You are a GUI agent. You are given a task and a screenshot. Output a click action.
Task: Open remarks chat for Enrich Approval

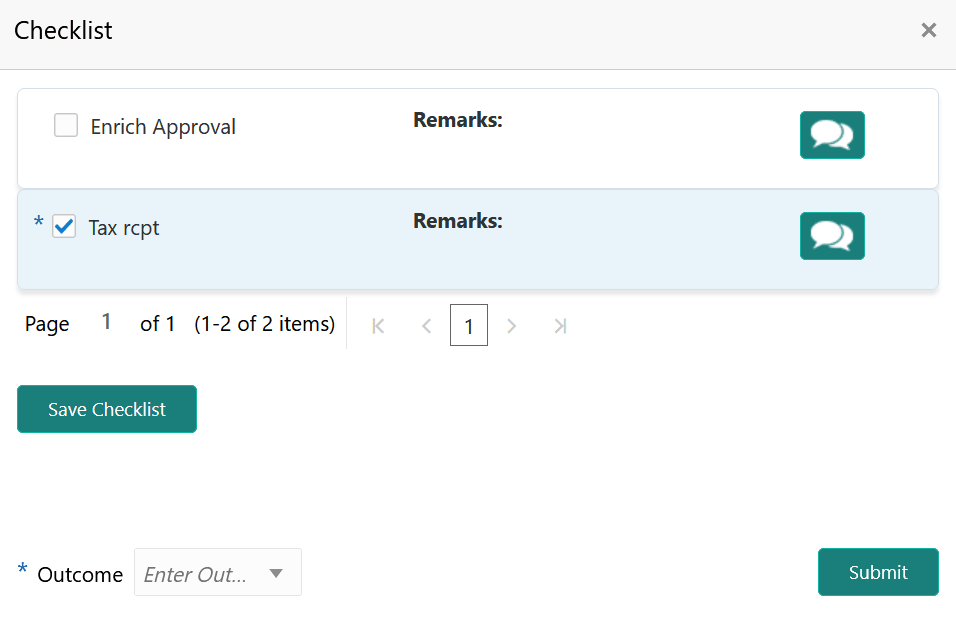point(832,135)
